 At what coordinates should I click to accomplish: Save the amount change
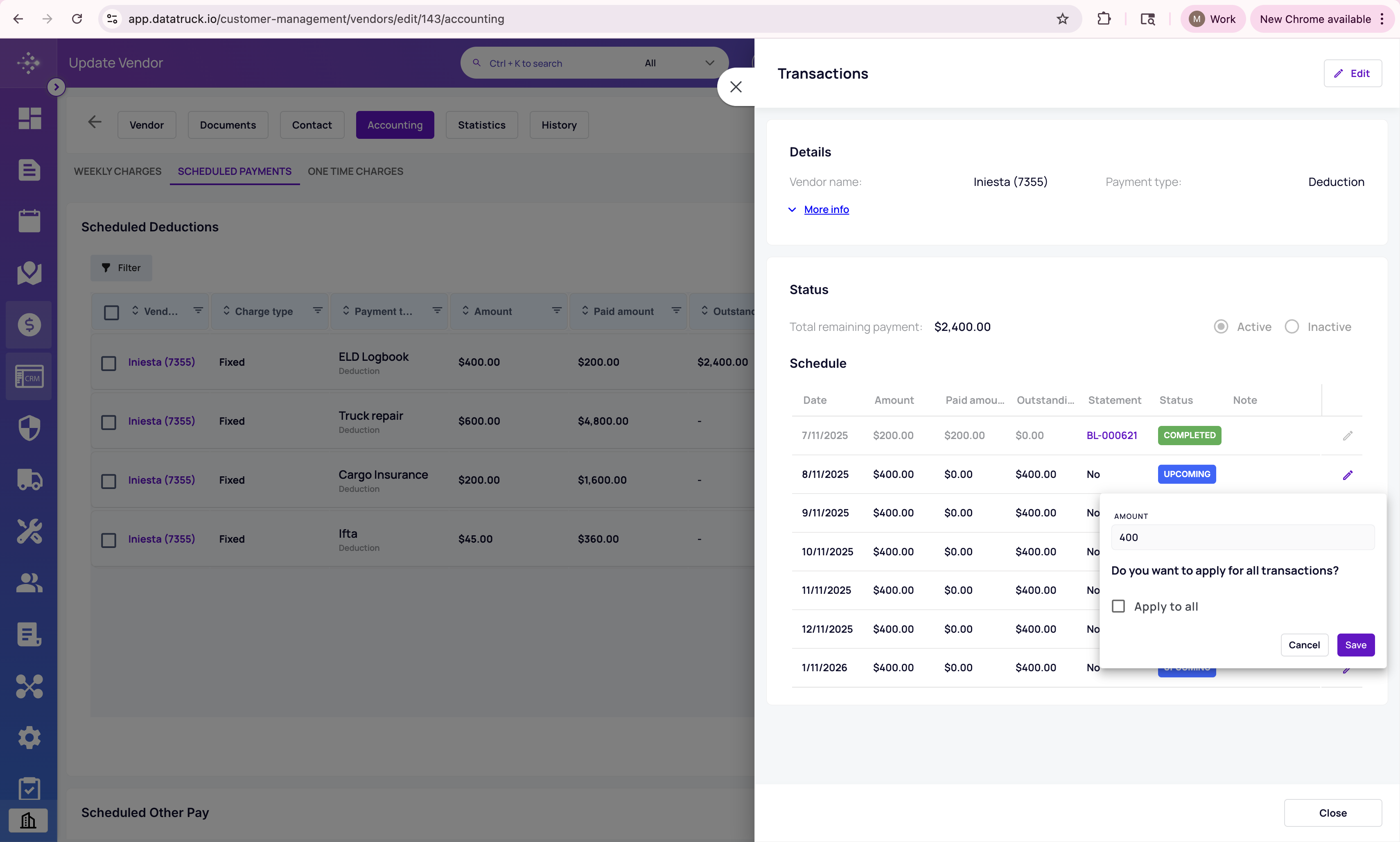click(x=1355, y=645)
